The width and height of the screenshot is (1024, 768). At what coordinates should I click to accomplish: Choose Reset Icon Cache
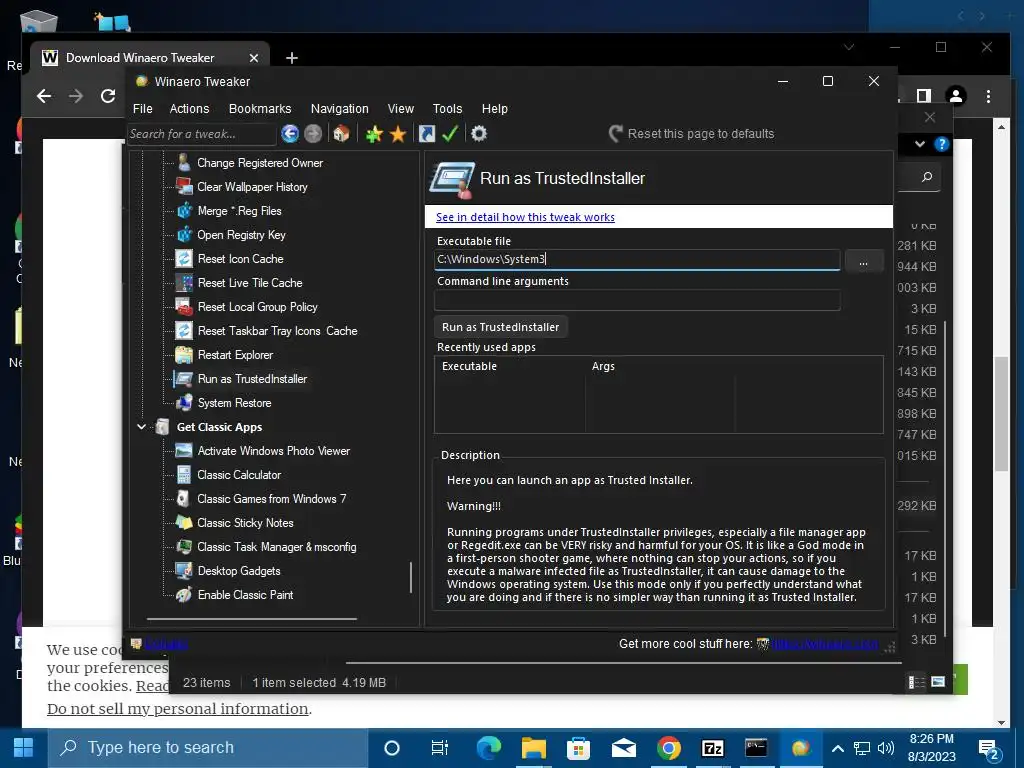(x=240, y=259)
